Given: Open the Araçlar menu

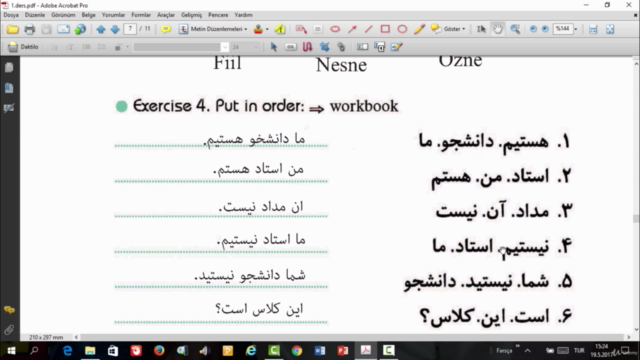Looking at the screenshot, I should [166, 15].
